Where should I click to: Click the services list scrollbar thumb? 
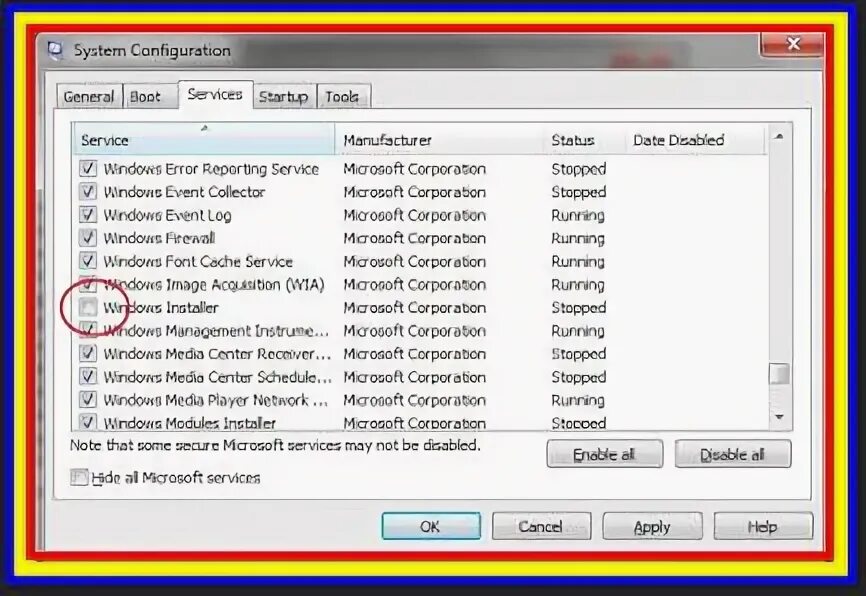coord(779,374)
